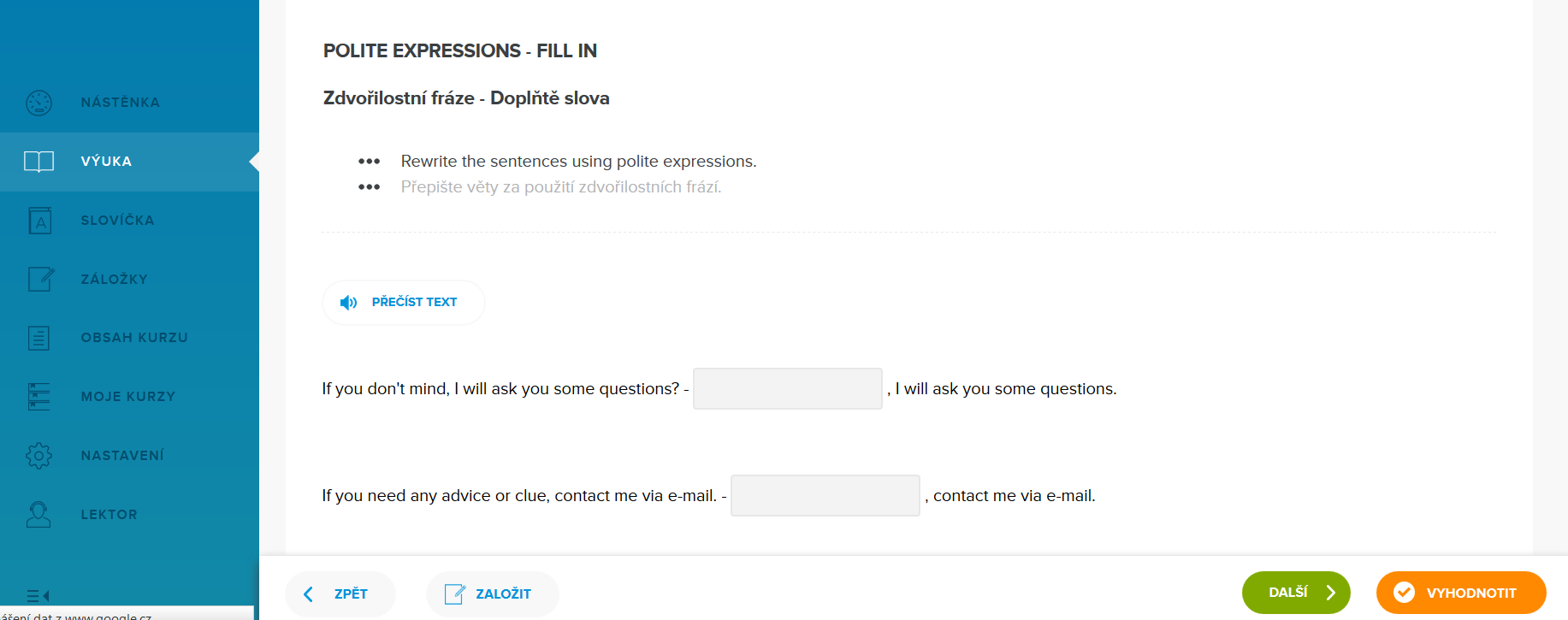Viewport: 1568px width, 620px height.
Task: Go to next exercise with Další
Action: pos(1295,593)
